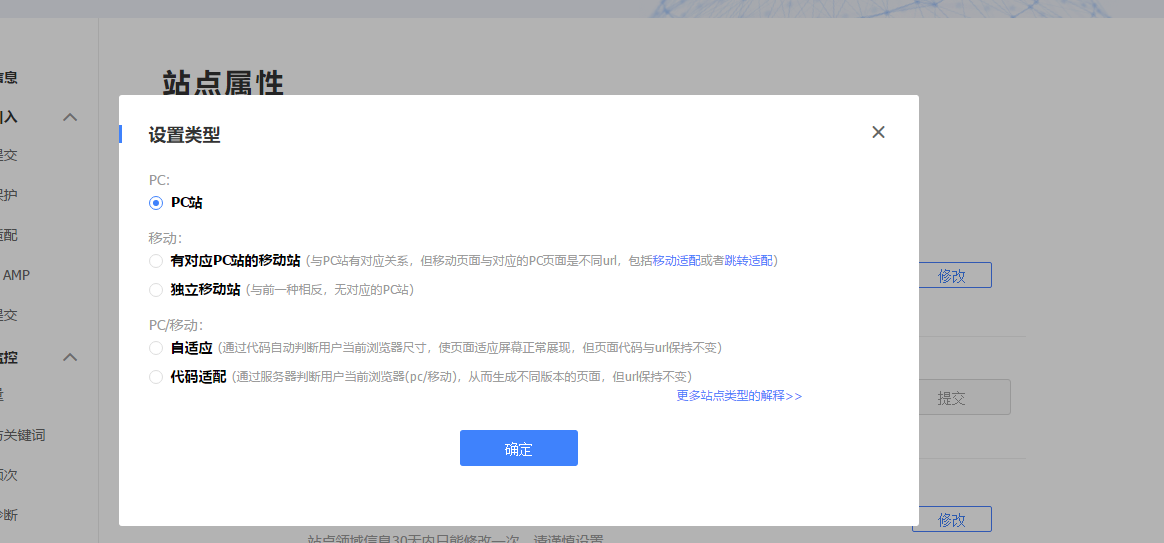Select the sidebar item ending in 频次

pos(9,475)
